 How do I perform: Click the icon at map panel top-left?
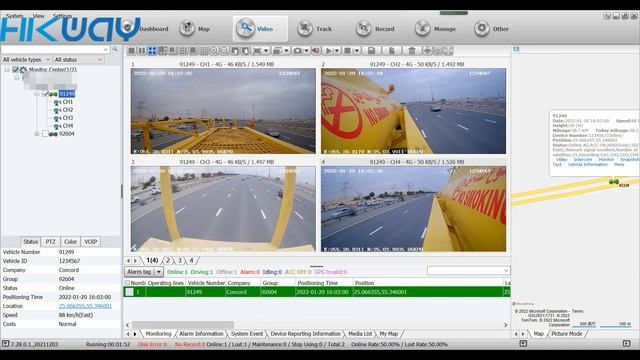pos(516,49)
